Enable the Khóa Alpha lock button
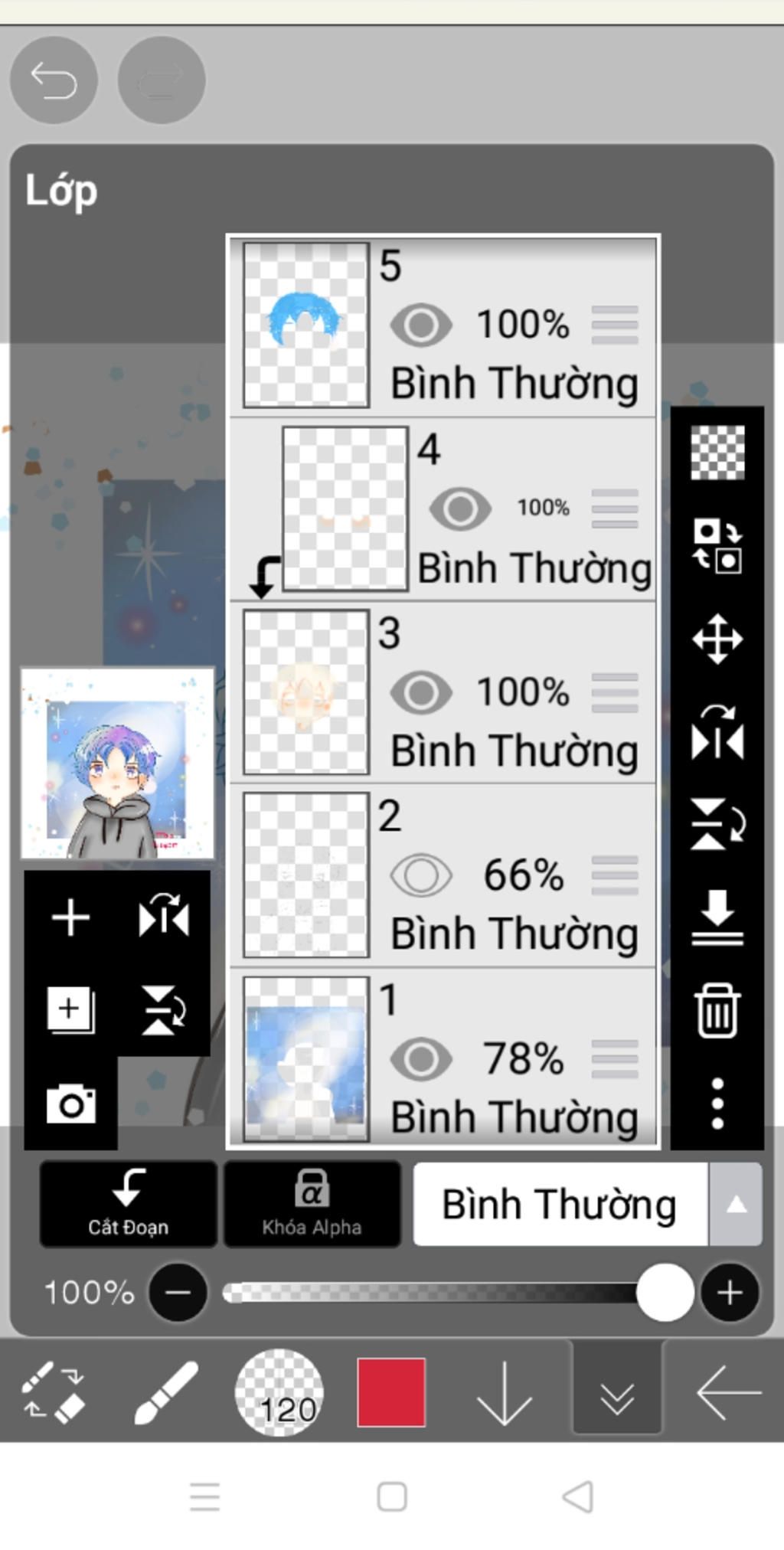 click(312, 1205)
